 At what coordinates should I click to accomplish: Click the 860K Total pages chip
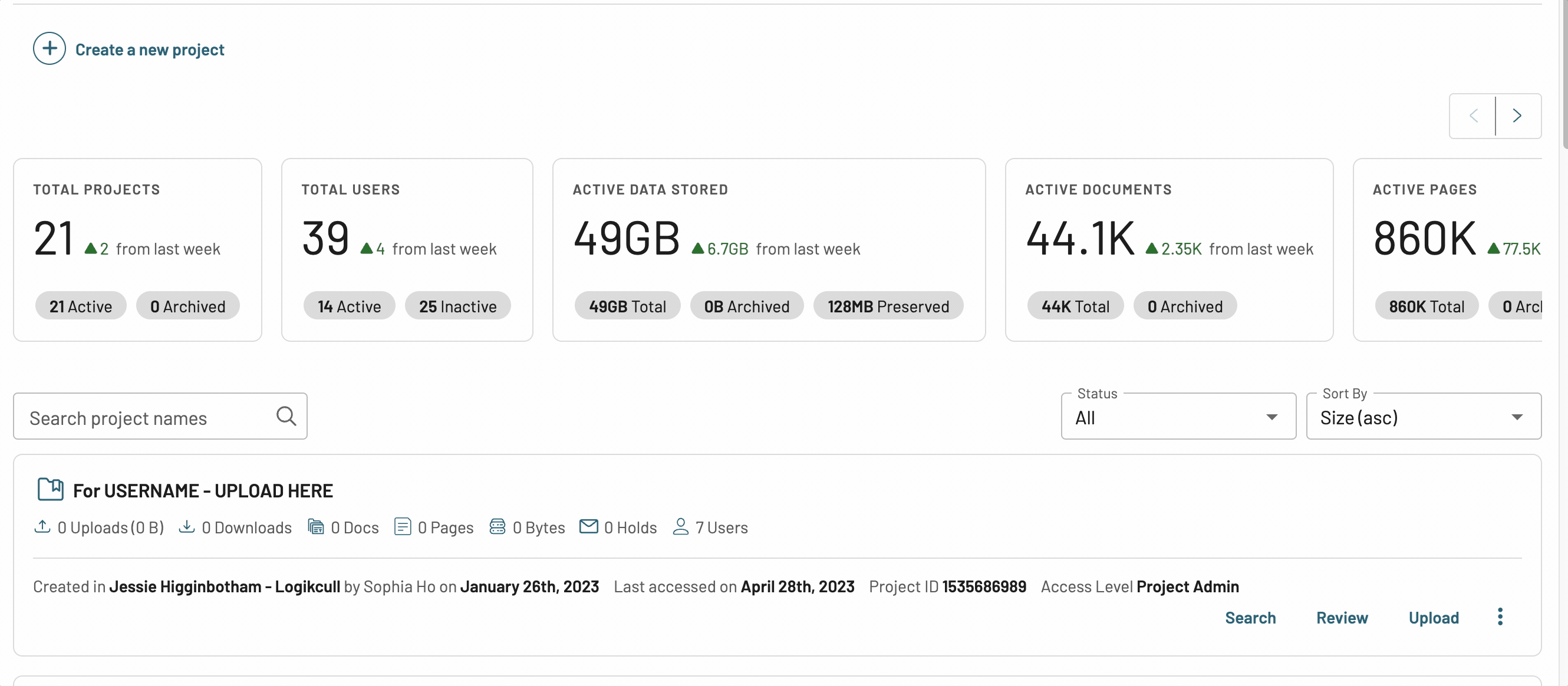(x=1427, y=305)
